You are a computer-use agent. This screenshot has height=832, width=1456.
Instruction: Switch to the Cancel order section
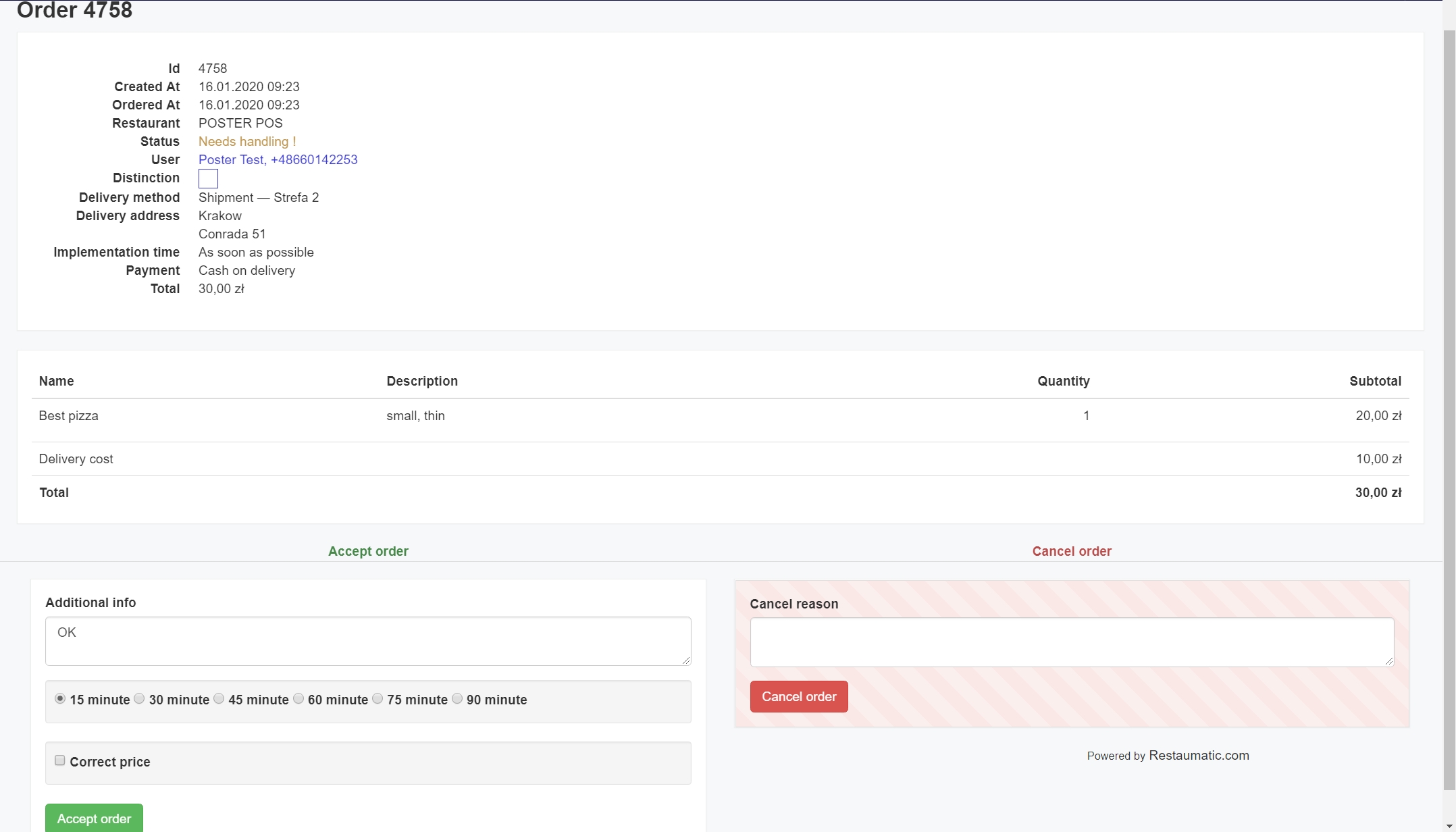1071,551
